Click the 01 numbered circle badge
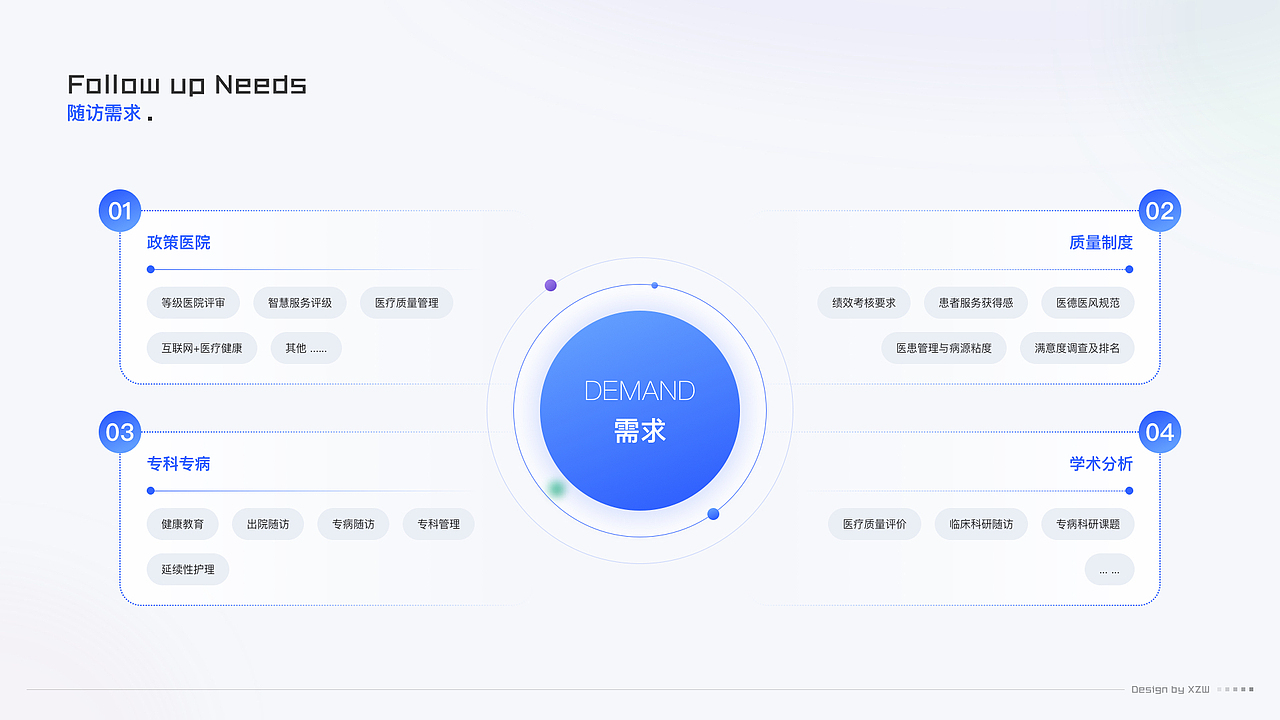 120,211
